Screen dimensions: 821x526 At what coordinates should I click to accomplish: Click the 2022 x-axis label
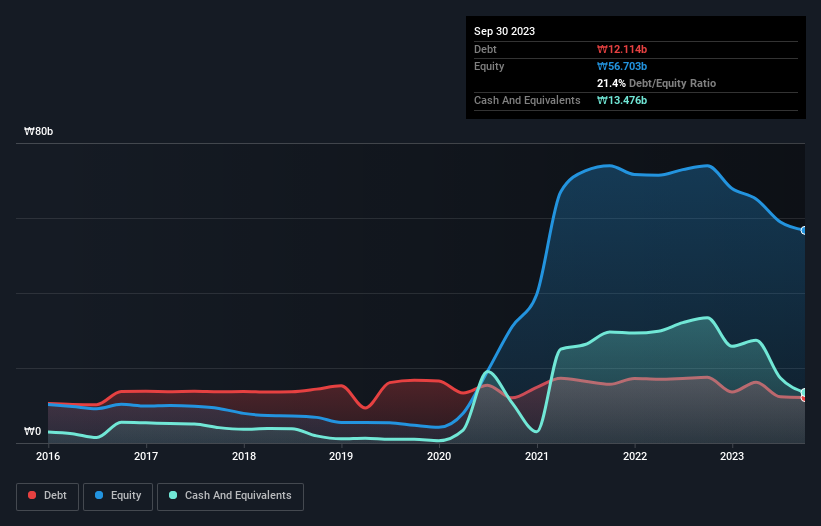[x=635, y=456]
